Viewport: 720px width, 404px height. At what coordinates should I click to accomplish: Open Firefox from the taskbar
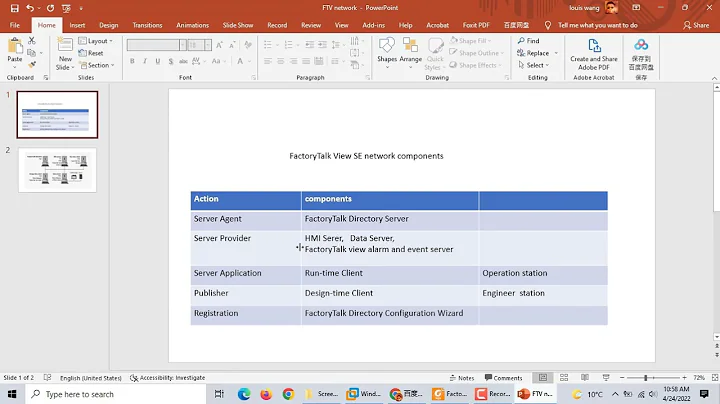point(266,394)
